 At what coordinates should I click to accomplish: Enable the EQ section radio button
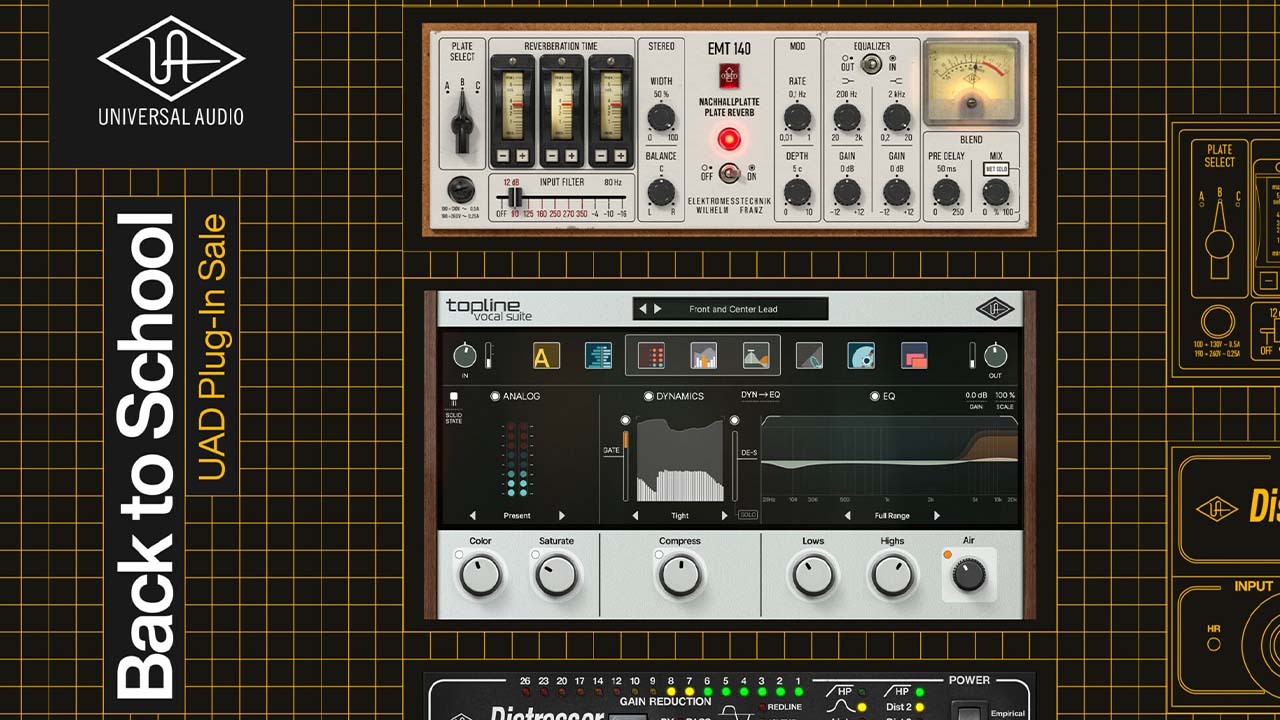[x=874, y=397]
